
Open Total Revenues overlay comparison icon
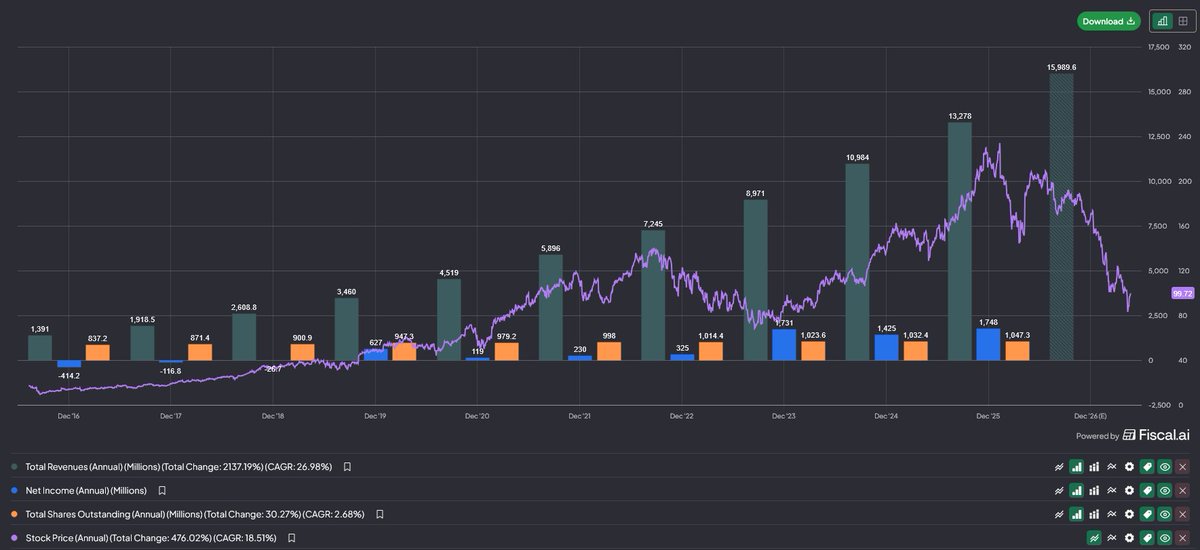coord(1112,467)
